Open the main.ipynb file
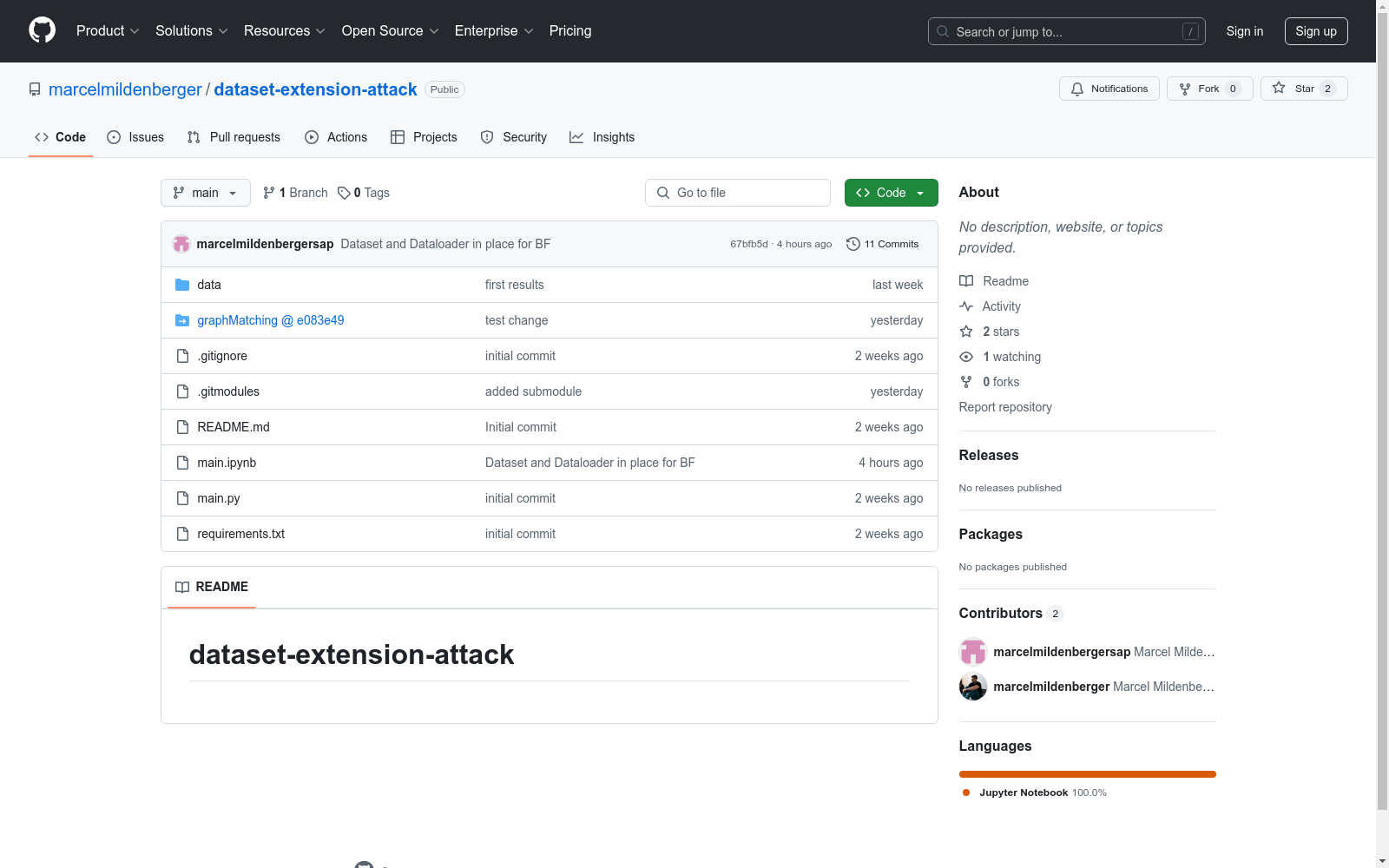1389x868 pixels. tap(227, 463)
